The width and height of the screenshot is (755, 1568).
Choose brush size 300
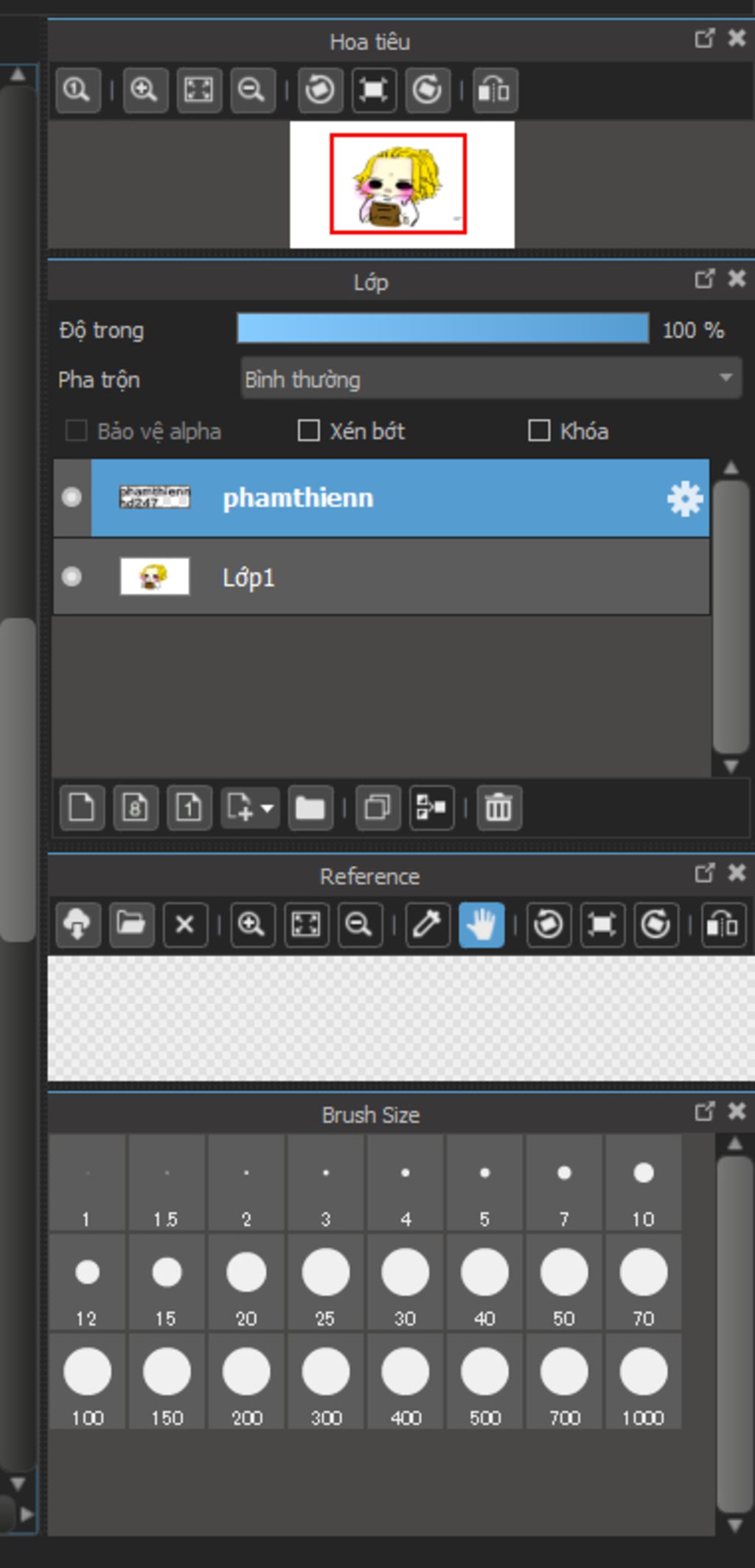(x=326, y=1381)
